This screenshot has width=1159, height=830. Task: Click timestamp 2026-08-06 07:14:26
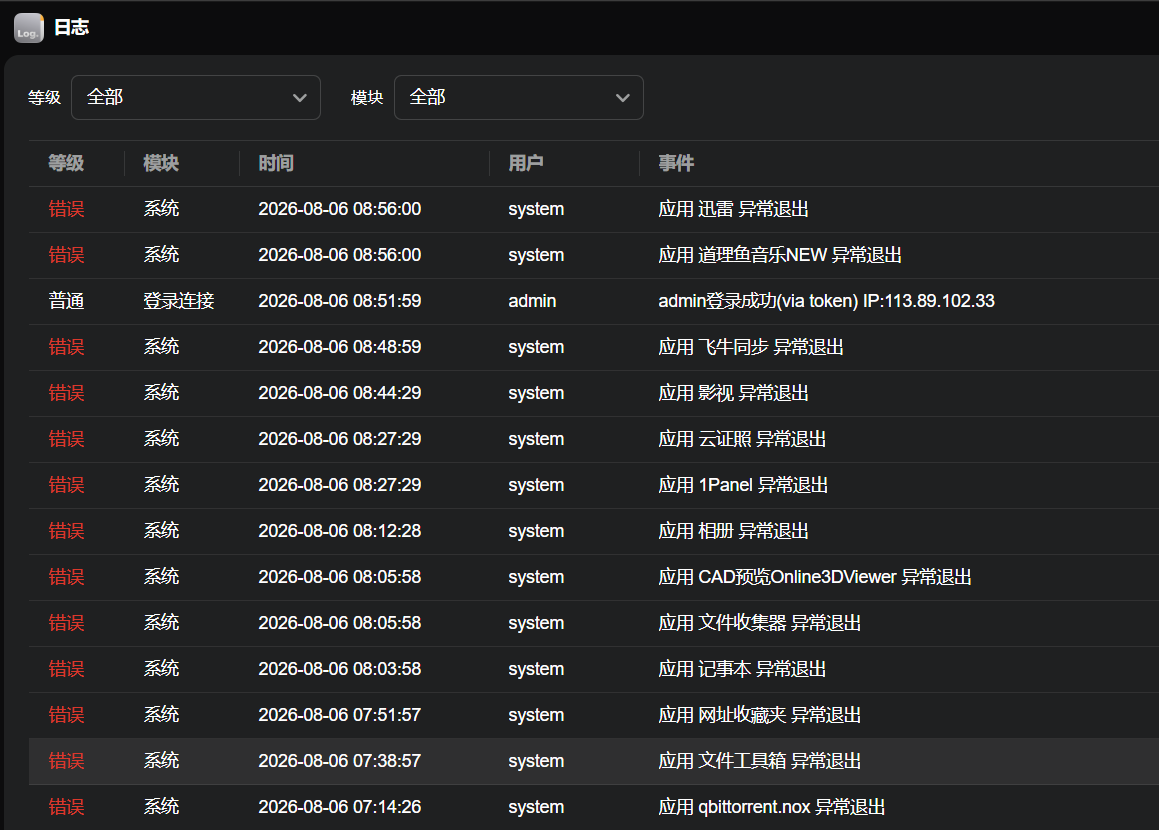[340, 807]
